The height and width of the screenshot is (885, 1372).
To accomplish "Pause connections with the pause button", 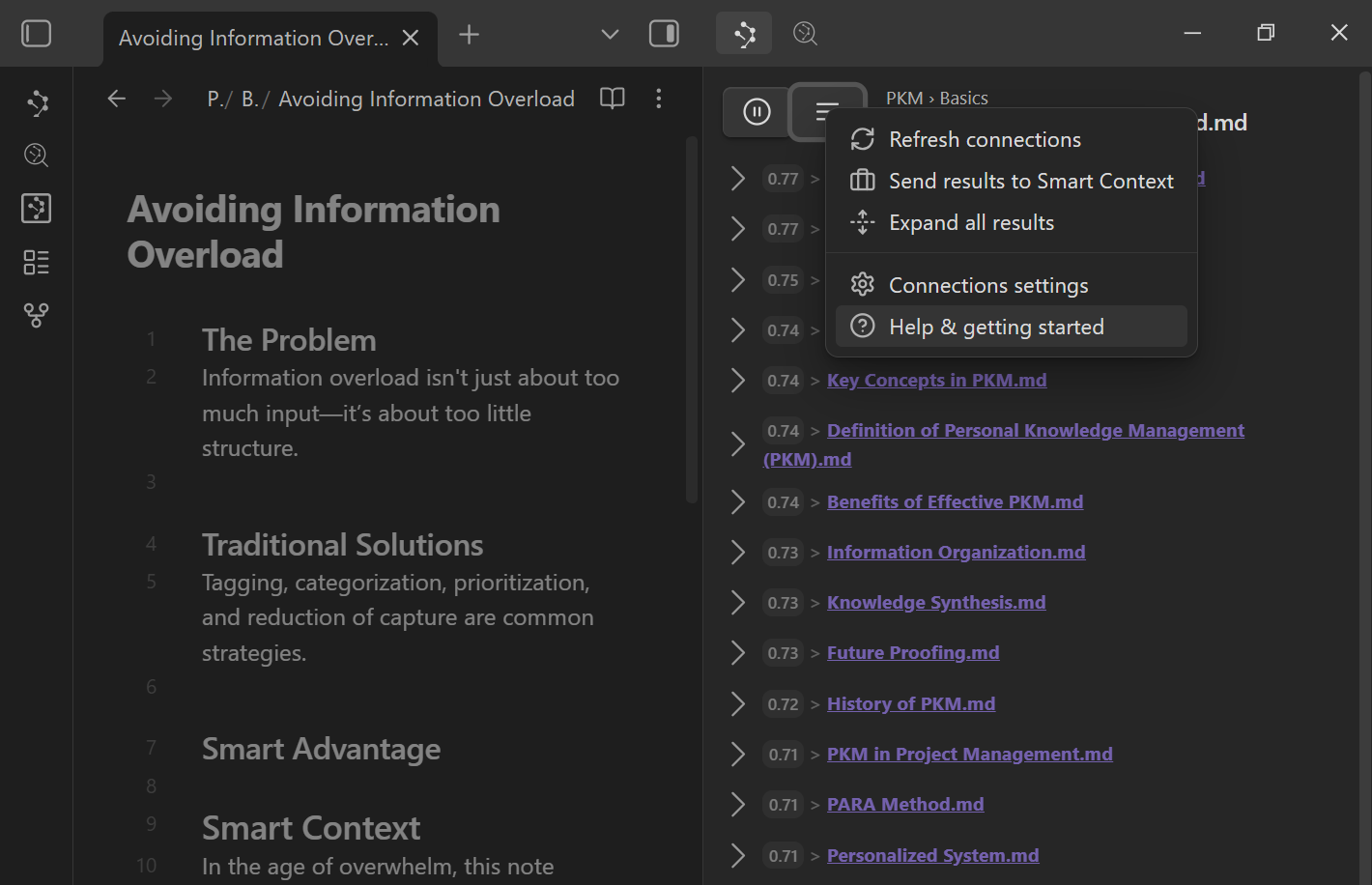I will [757, 112].
